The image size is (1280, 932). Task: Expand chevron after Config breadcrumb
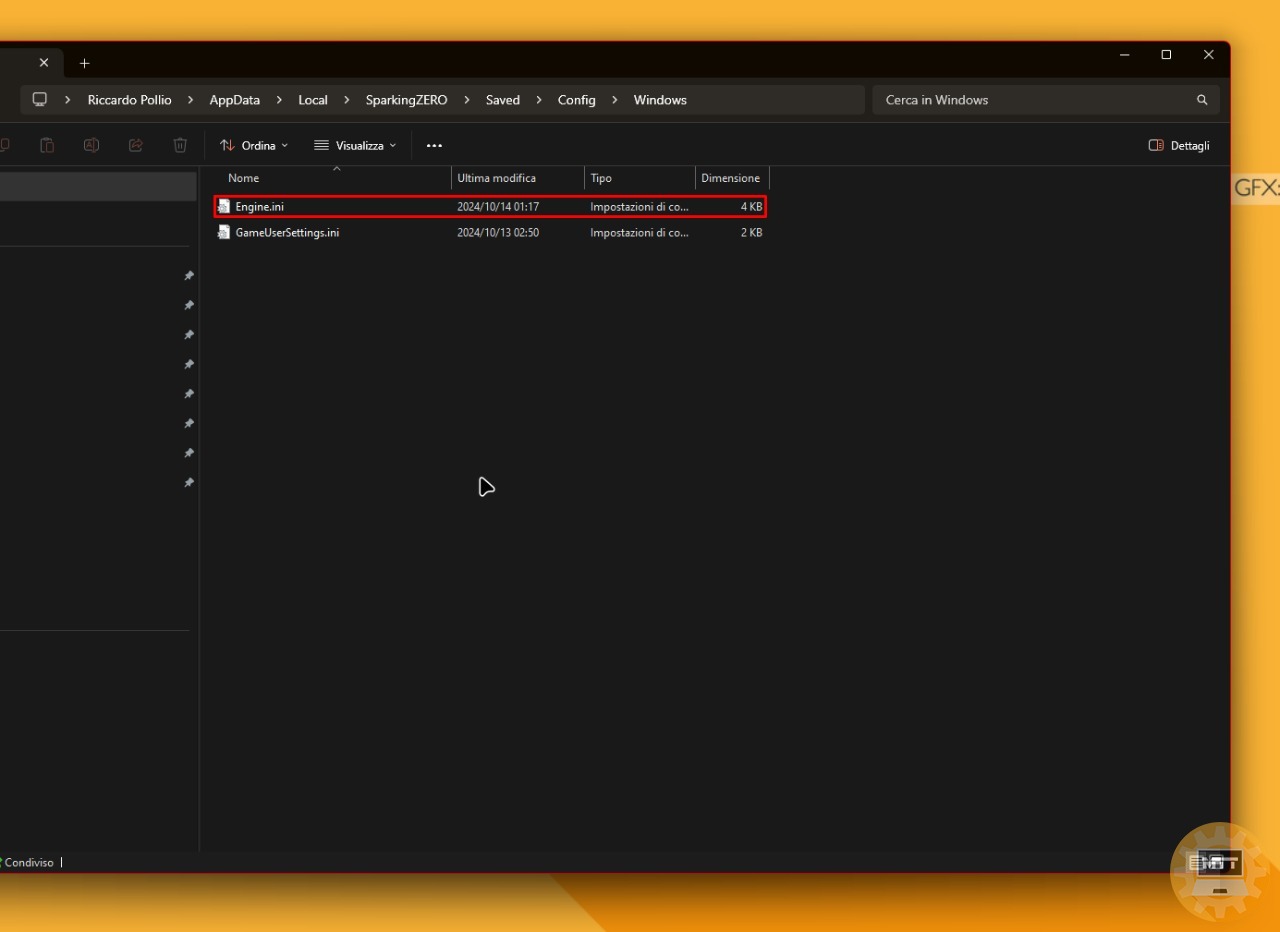[614, 100]
